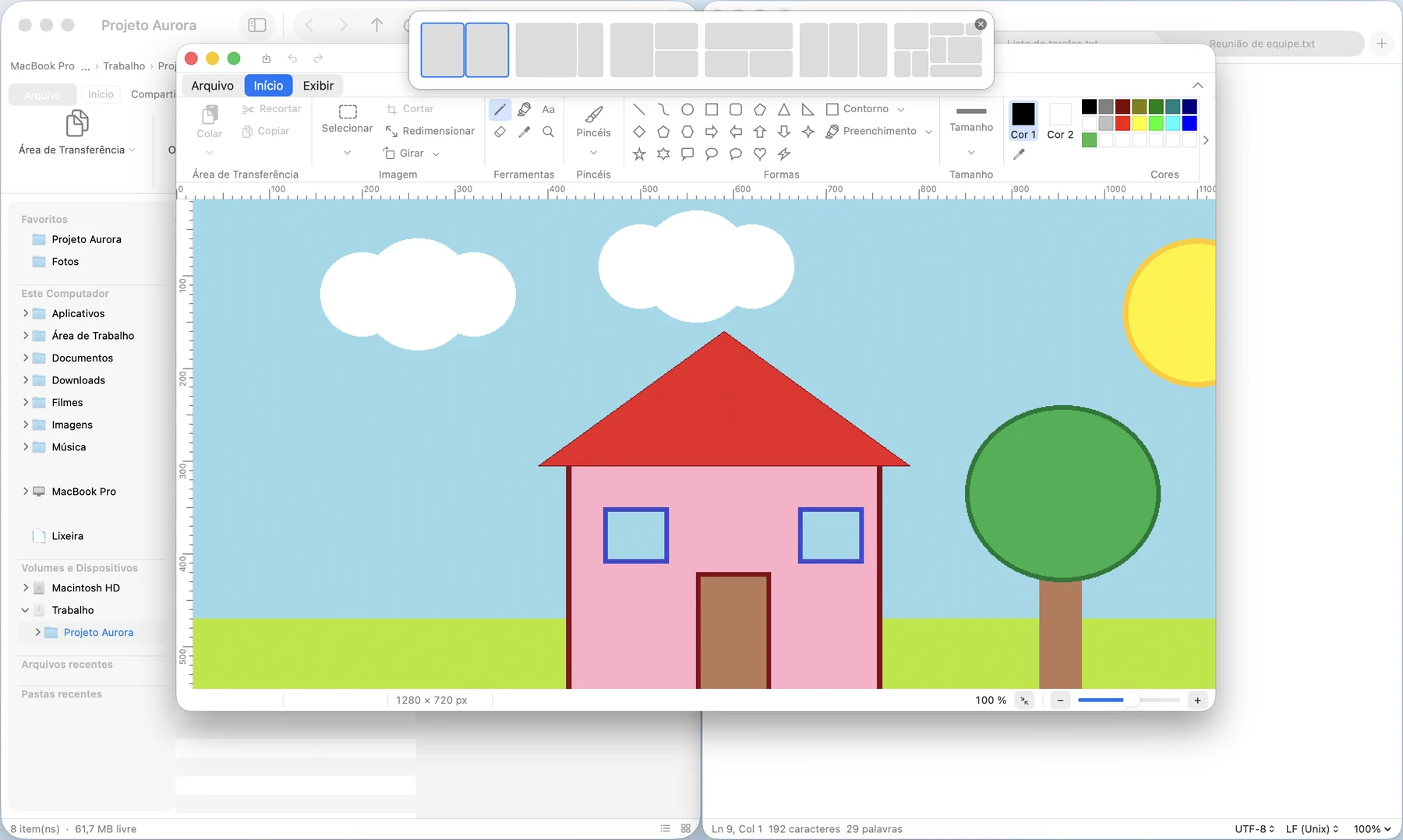This screenshot has width=1403, height=840.
Task: Pick the eyedropper below Cor 1
Action: [1019, 154]
